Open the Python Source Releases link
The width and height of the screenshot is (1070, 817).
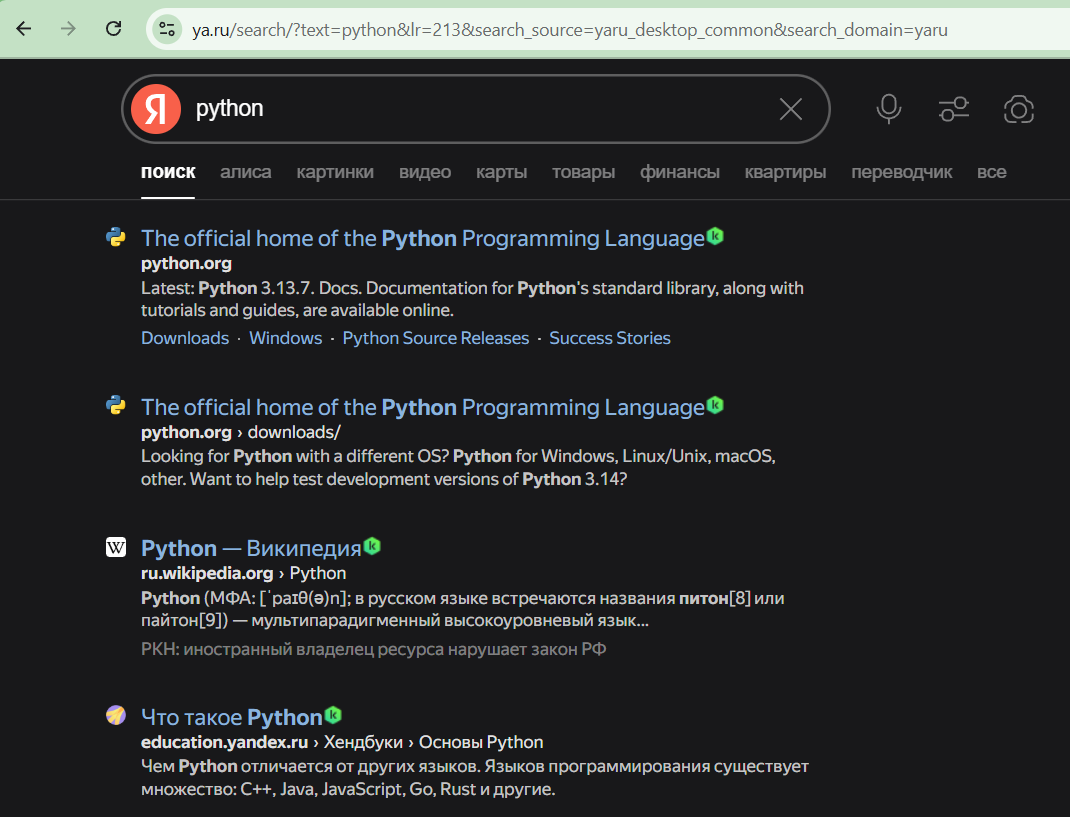436,338
